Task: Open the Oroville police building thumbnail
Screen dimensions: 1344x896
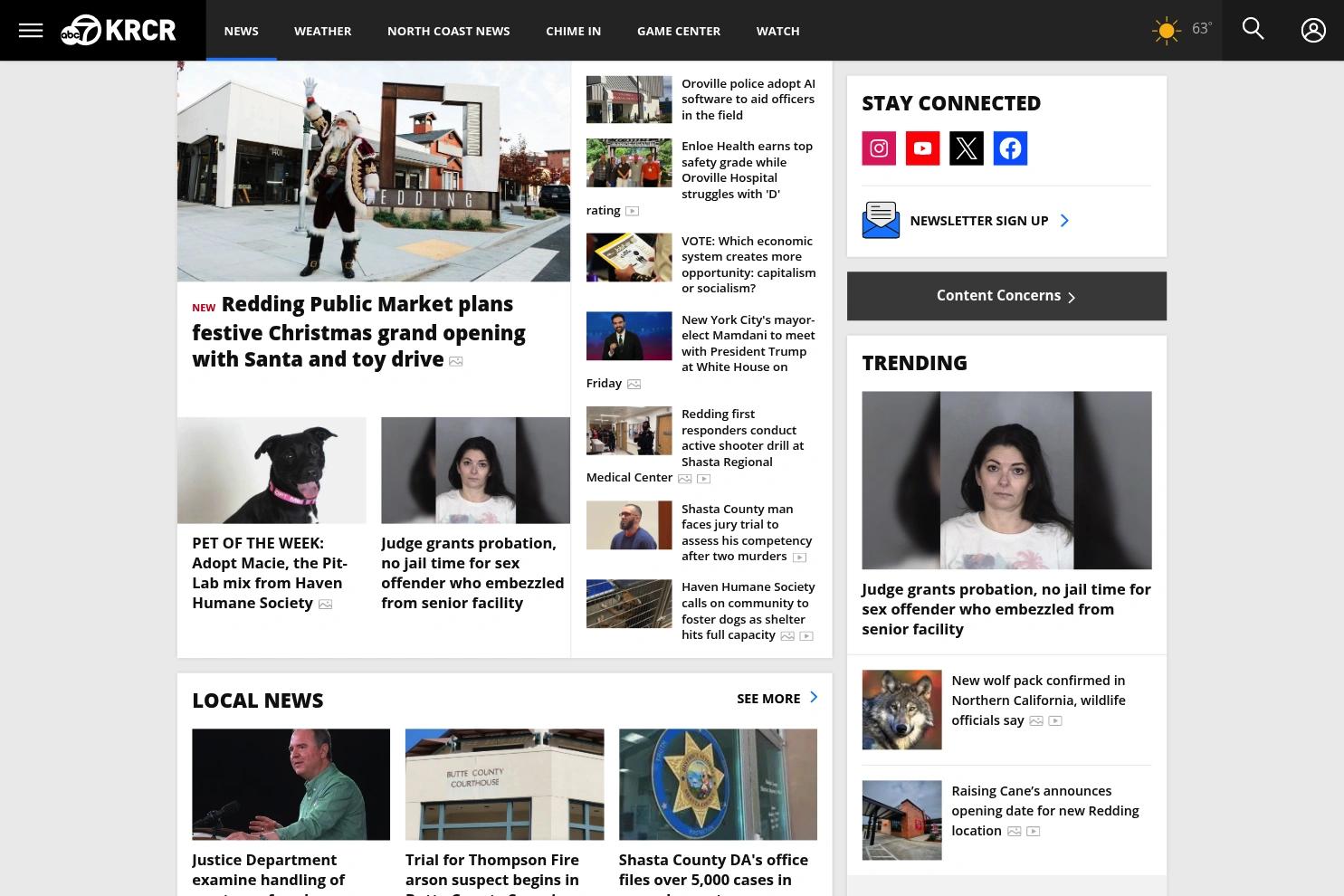Action: [x=629, y=99]
